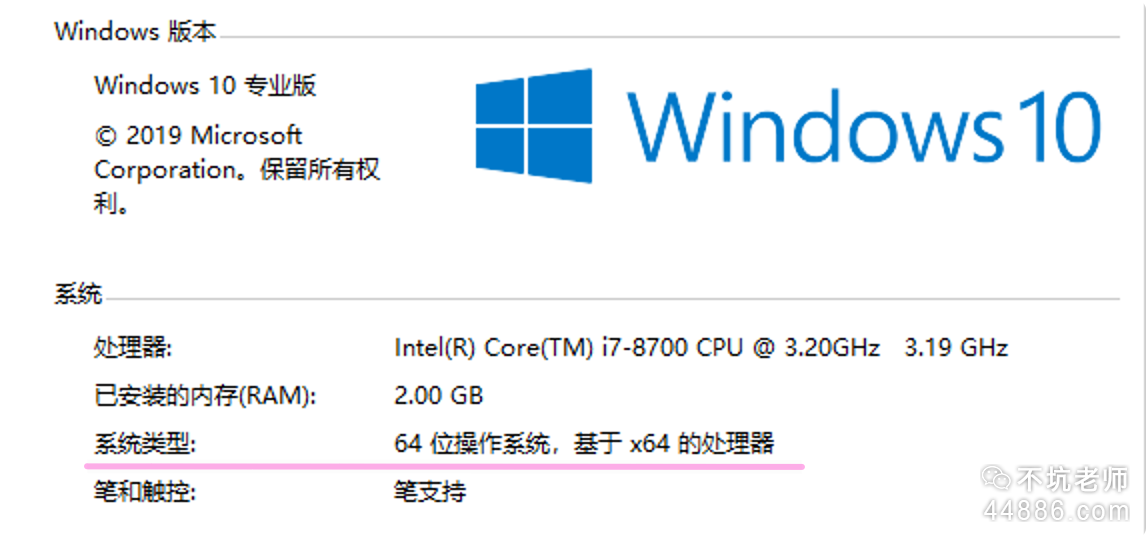Select the "2.00 GB" memory value
This screenshot has height=538, width=1146.
click(439, 396)
